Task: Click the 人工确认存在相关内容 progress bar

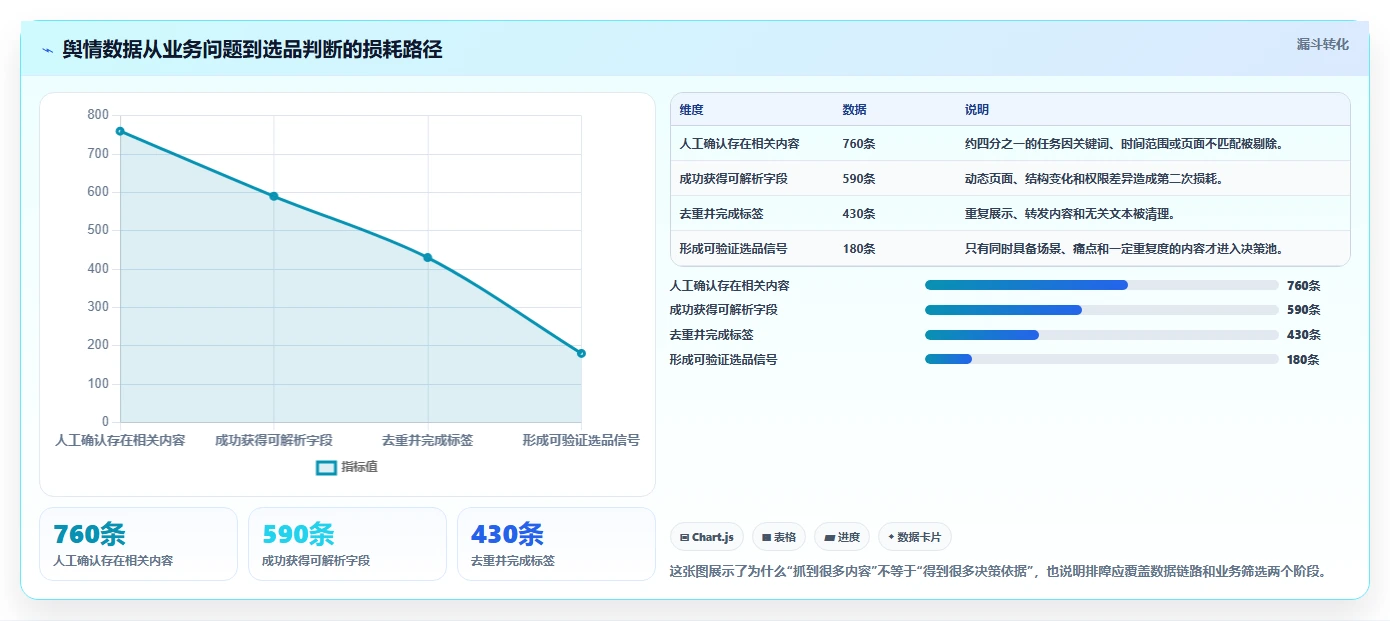Action: pos(1102,285)
